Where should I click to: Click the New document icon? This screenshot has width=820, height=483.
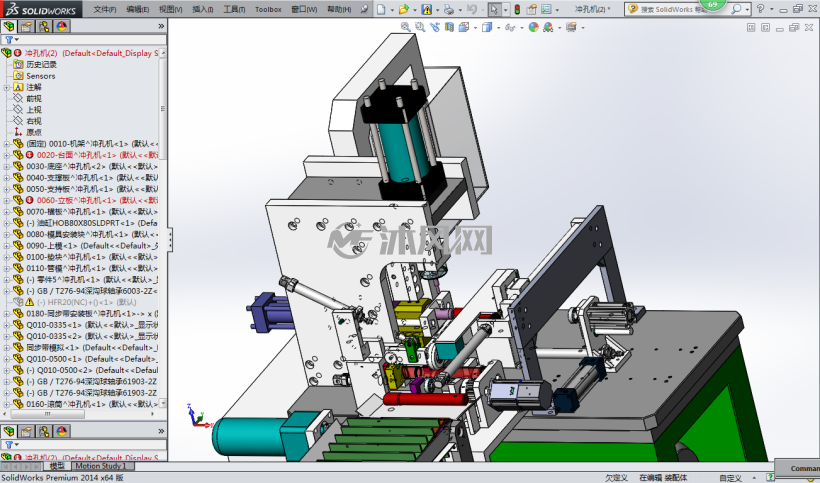pyautogui.click(x=381, y=9)
